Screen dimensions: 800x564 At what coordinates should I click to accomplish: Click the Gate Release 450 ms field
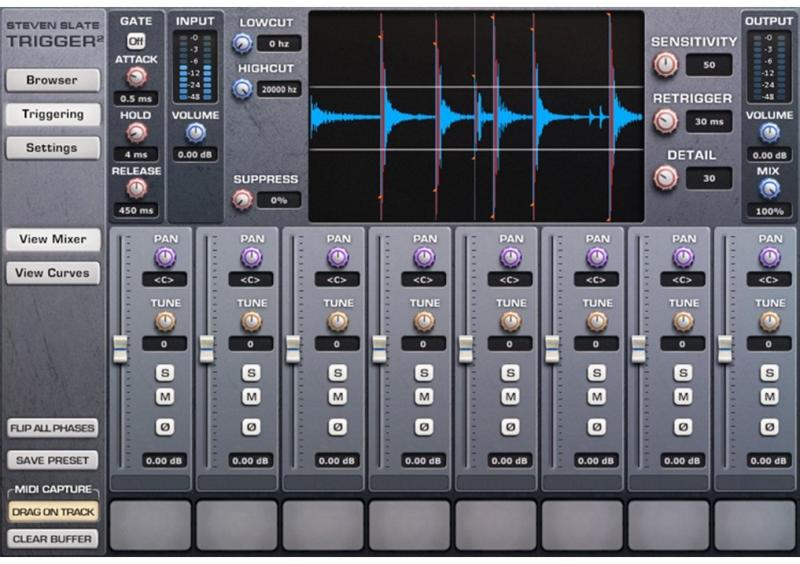tap(136, 210)
